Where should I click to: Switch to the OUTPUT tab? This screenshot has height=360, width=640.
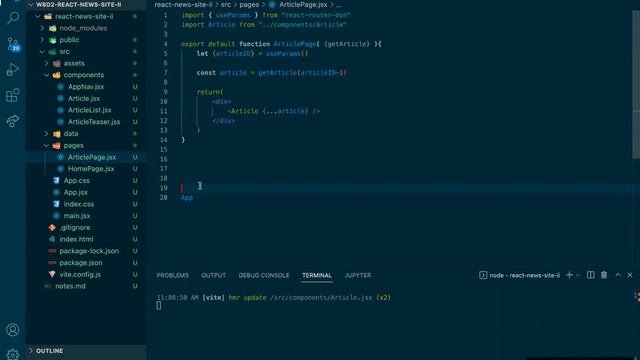click(x=213, y=276)
